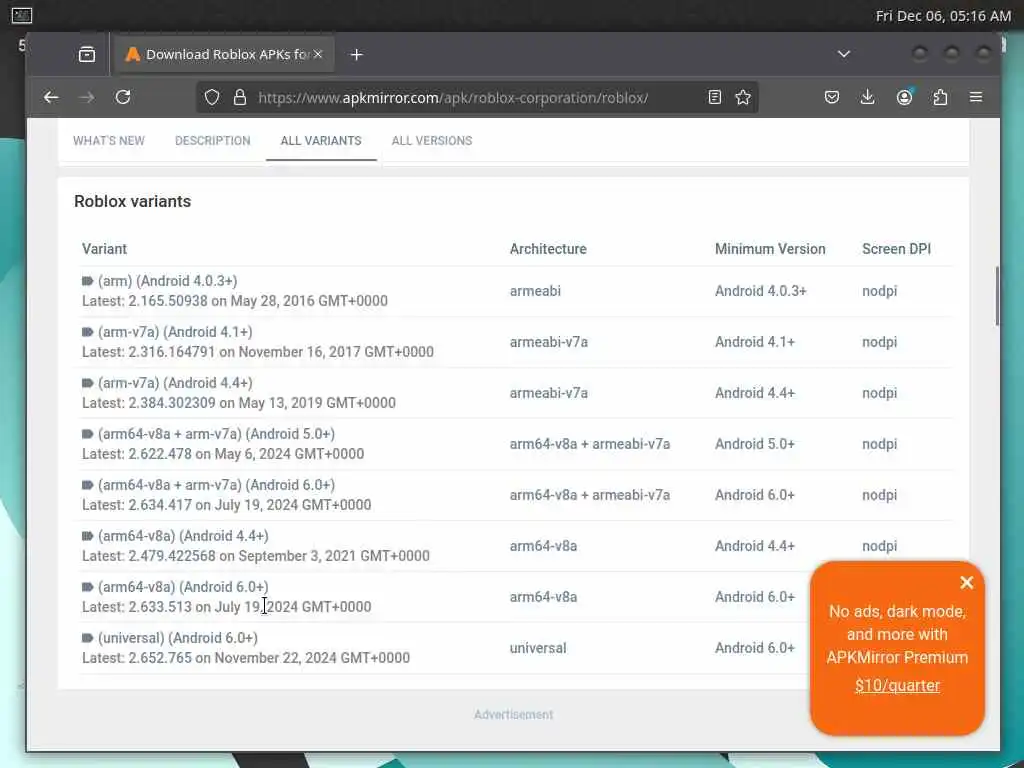Close the APKMirror Premium orange popup
This screenshot has height=768, width=1024.
click(967, 583)
